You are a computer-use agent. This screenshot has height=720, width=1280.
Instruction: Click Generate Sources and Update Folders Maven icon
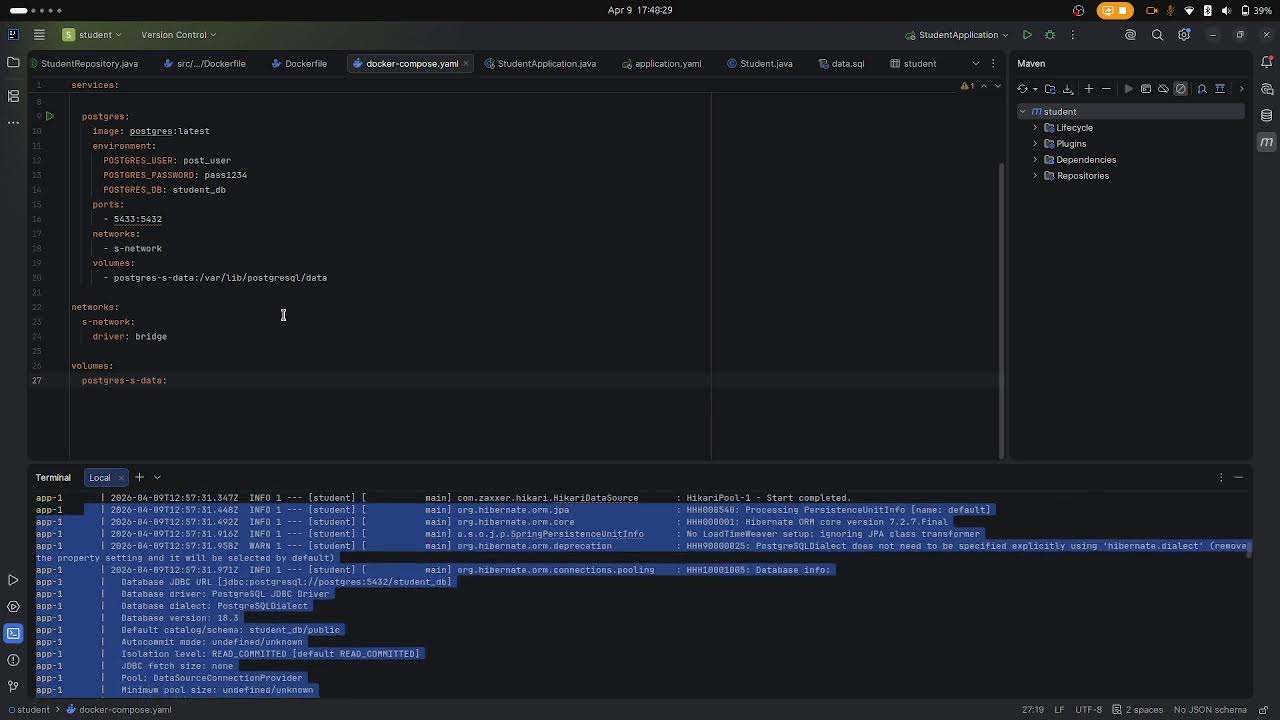(1050, 89)
